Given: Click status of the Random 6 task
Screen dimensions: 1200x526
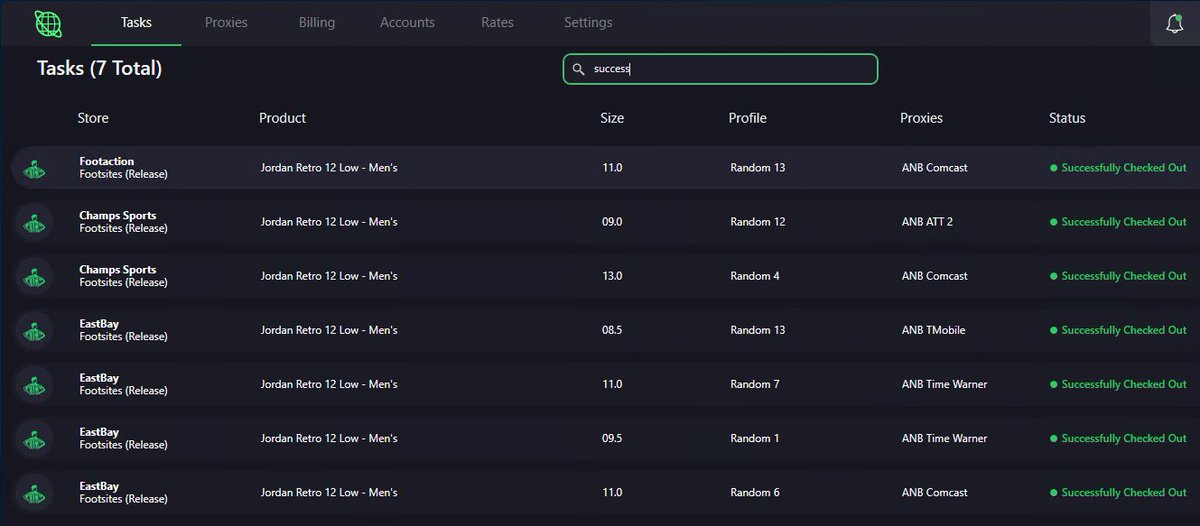Looking at the screenshot, I should click(x=1118, y=492).
